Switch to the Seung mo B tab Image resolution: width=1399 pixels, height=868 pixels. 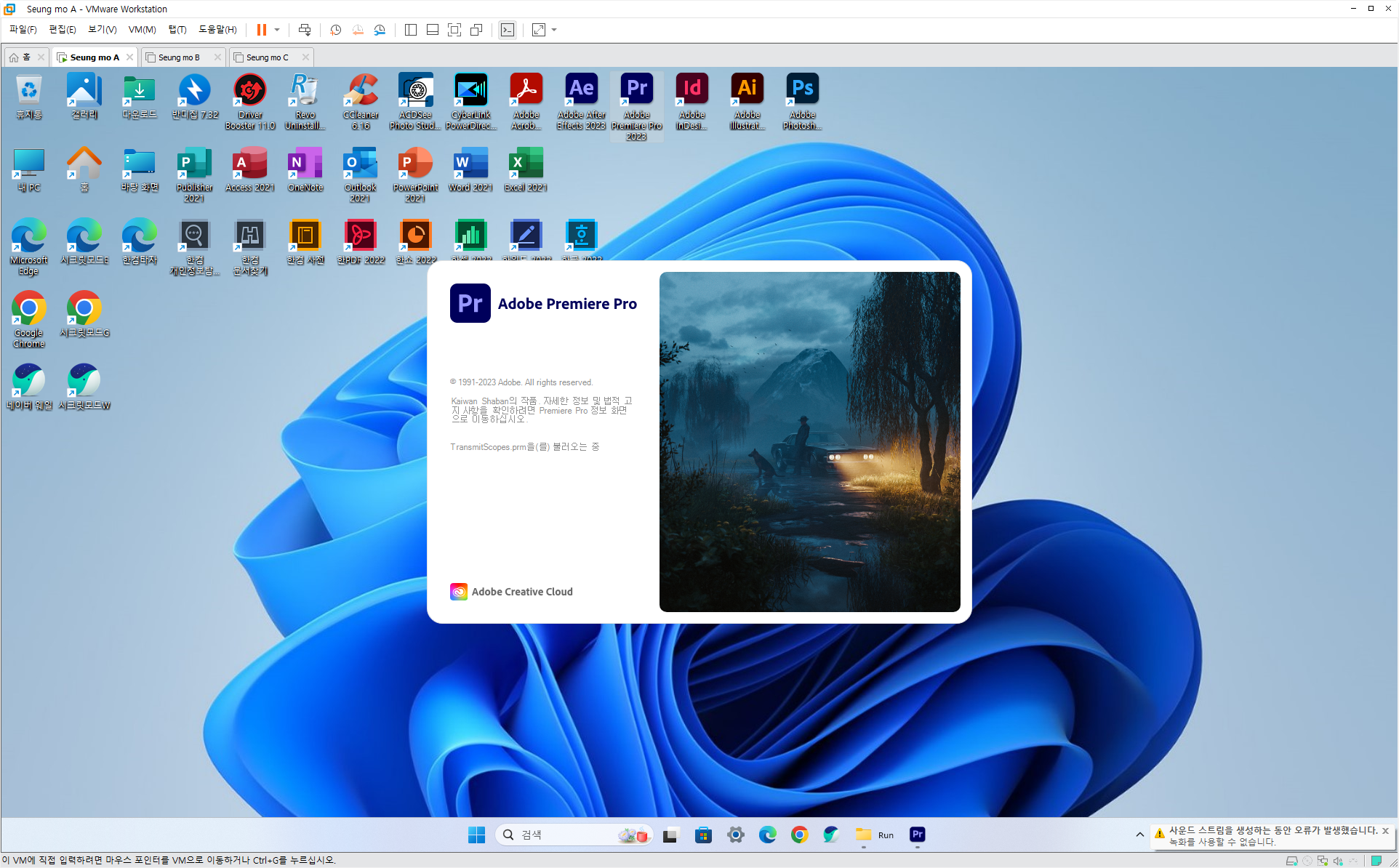179,57
